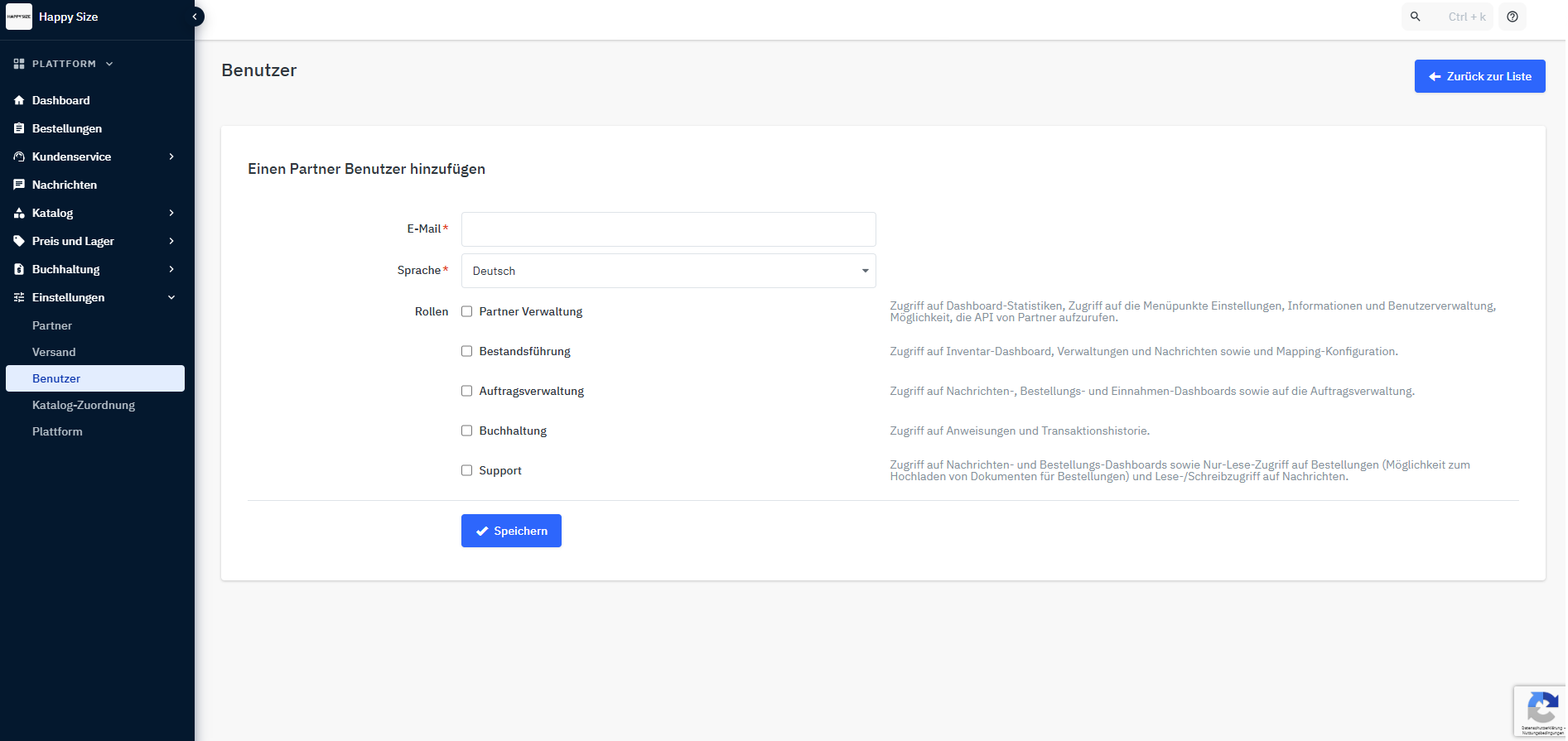Tick the Bestandsführung checkbox

467,351
